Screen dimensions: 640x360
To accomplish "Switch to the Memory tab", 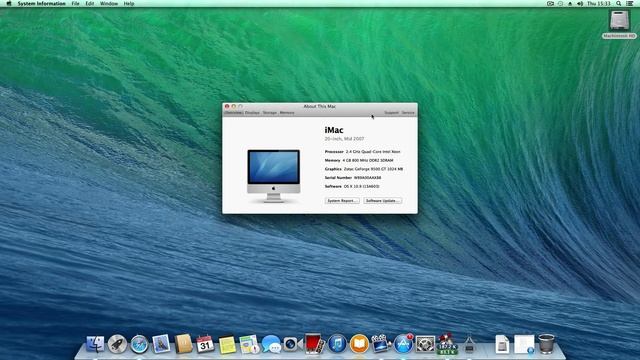I will click(287, 113).
